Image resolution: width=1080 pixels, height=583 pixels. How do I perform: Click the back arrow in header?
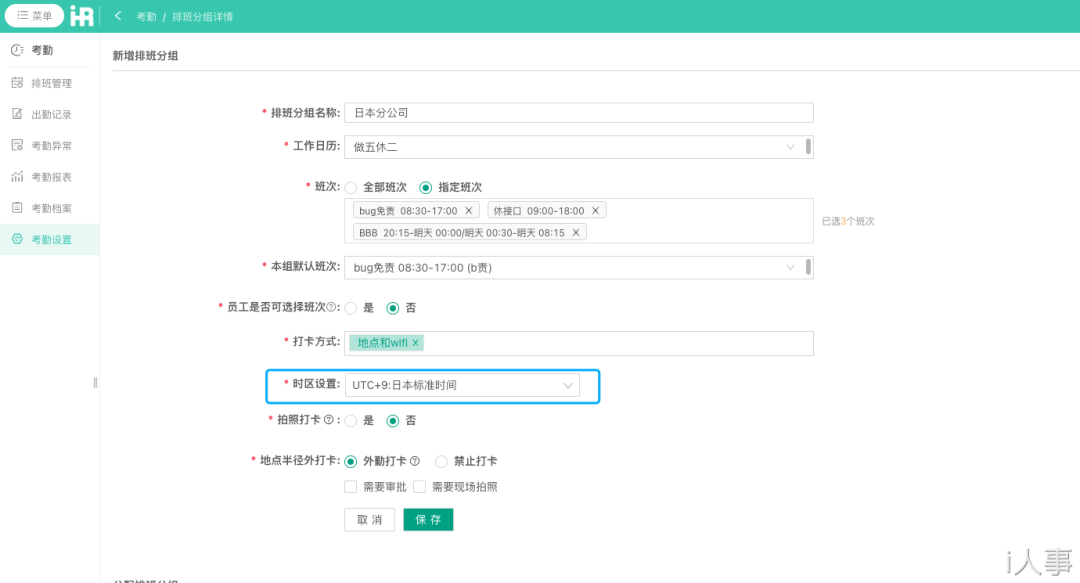pos(118,16)
